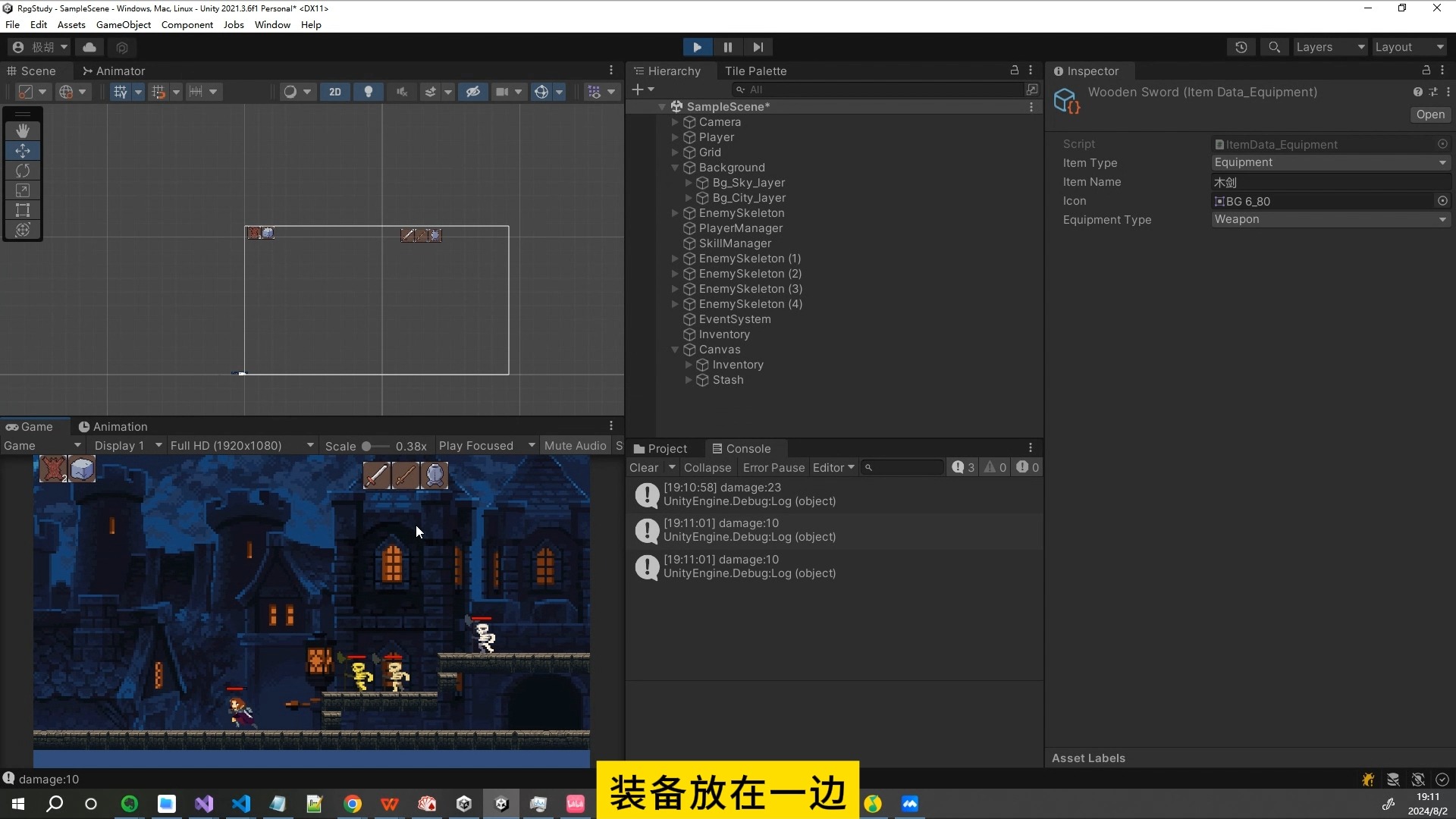Viewport: 1456px width, 819px height.
Task: Click the Clear console button
Action: pyautogui.click(x=644, y=468)
